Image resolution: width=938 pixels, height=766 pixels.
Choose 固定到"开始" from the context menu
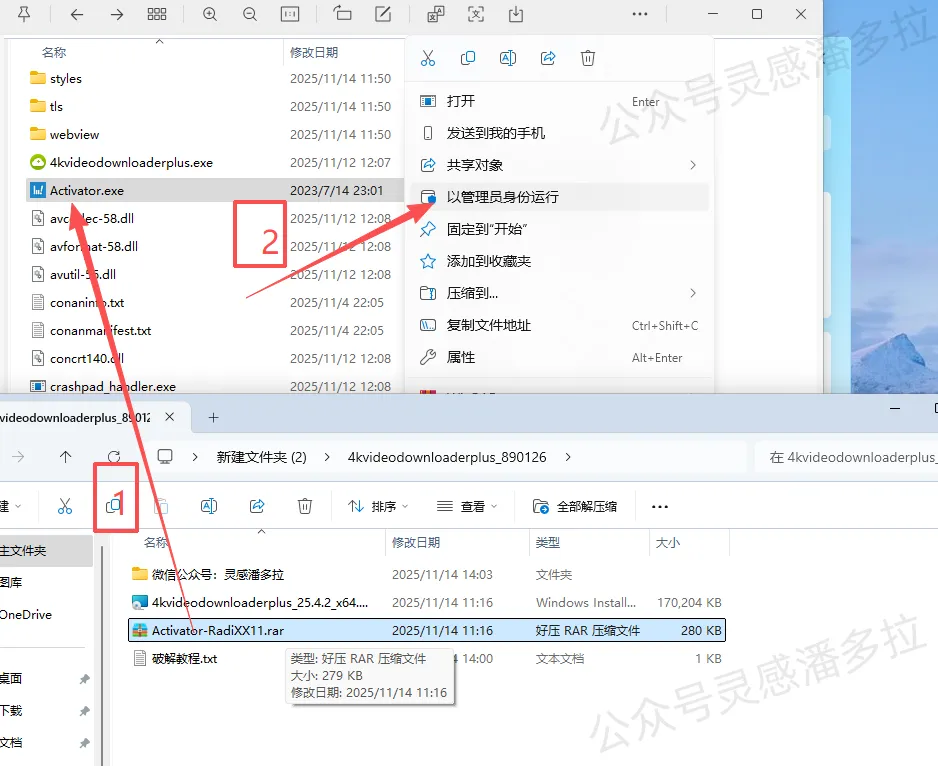click(x=559, y=229)
